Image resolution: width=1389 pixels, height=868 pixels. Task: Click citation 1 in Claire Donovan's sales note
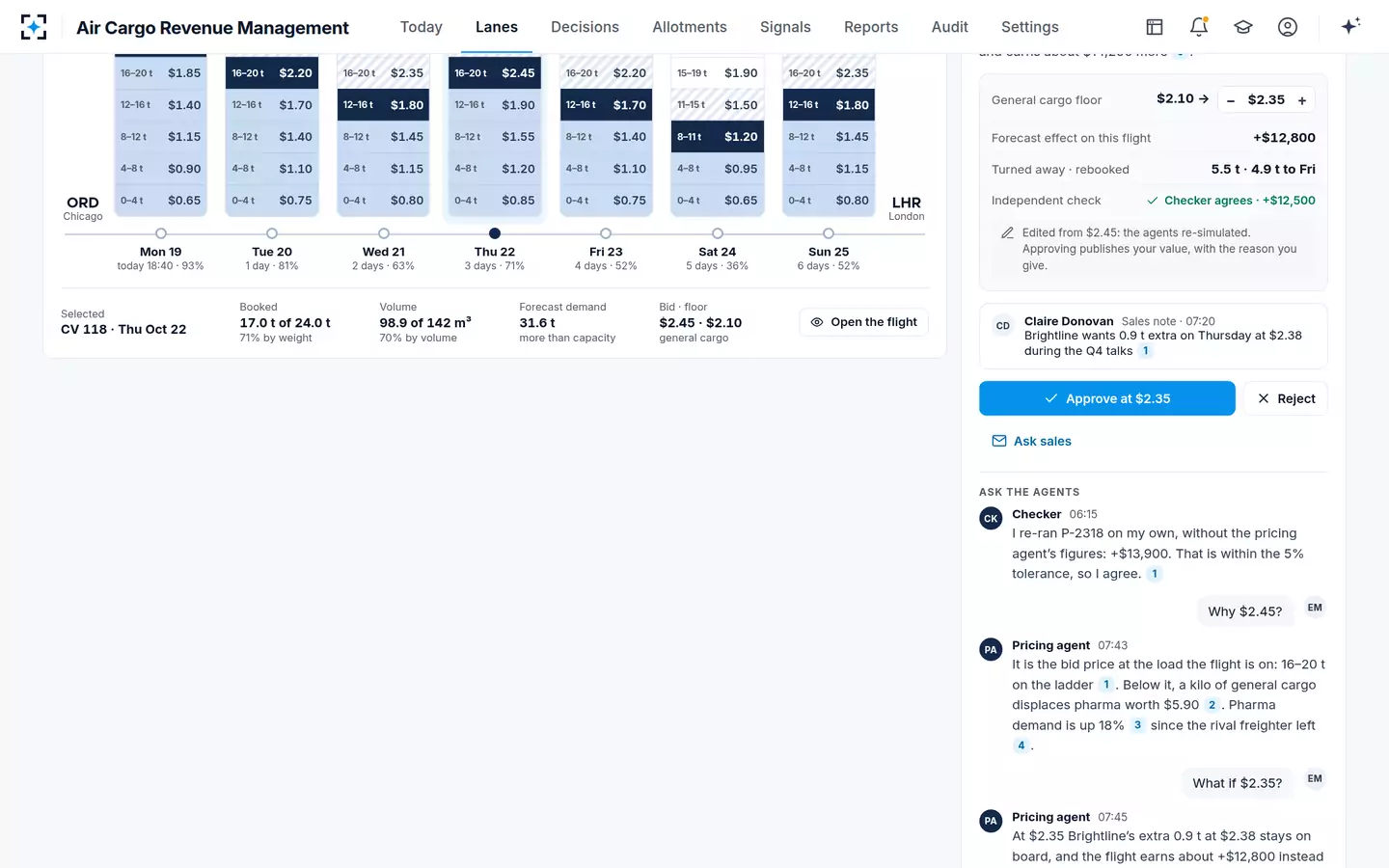pyautogui.click(x=1146, y=351)
